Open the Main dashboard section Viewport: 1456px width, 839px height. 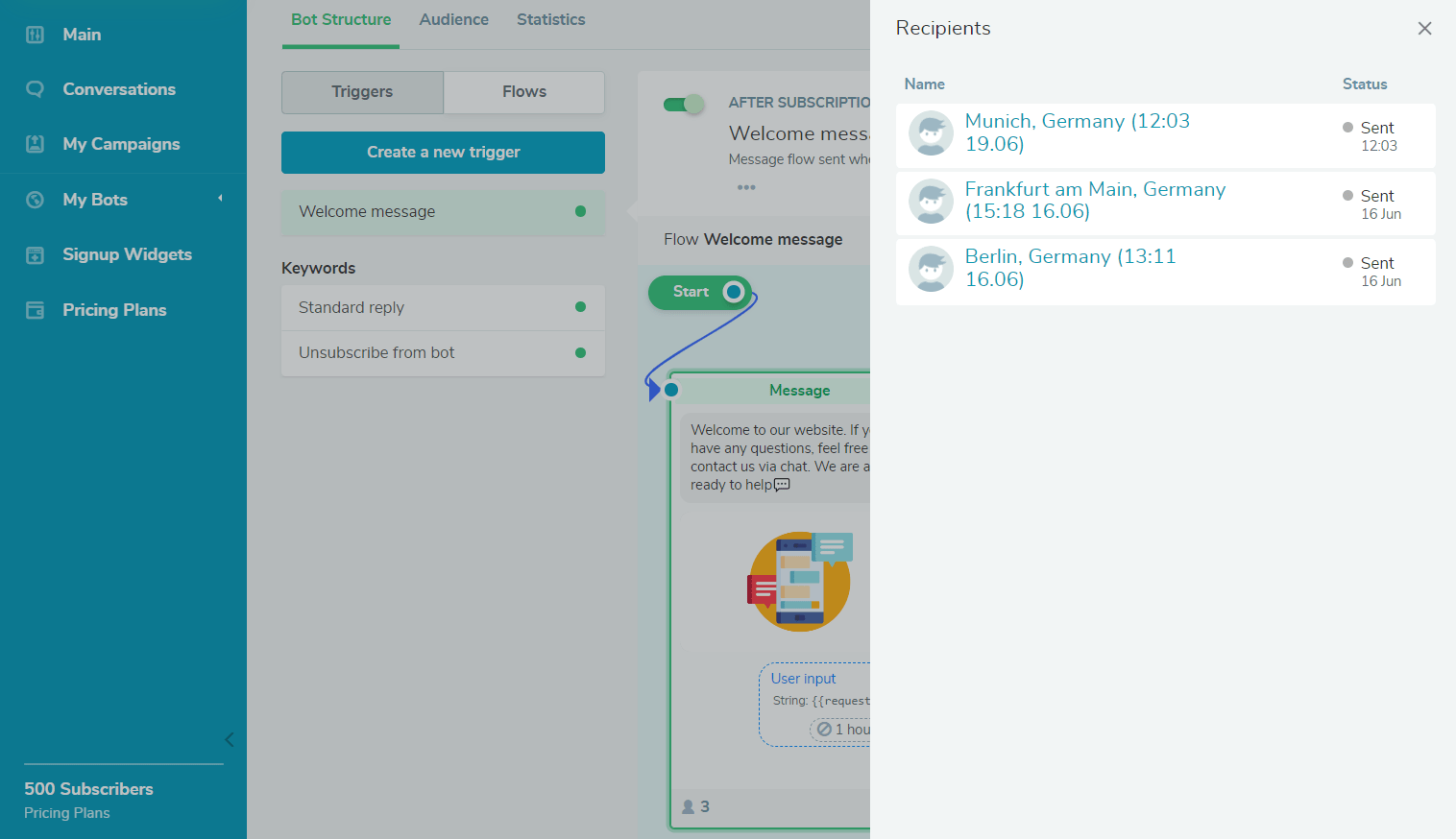click(82, 35)
